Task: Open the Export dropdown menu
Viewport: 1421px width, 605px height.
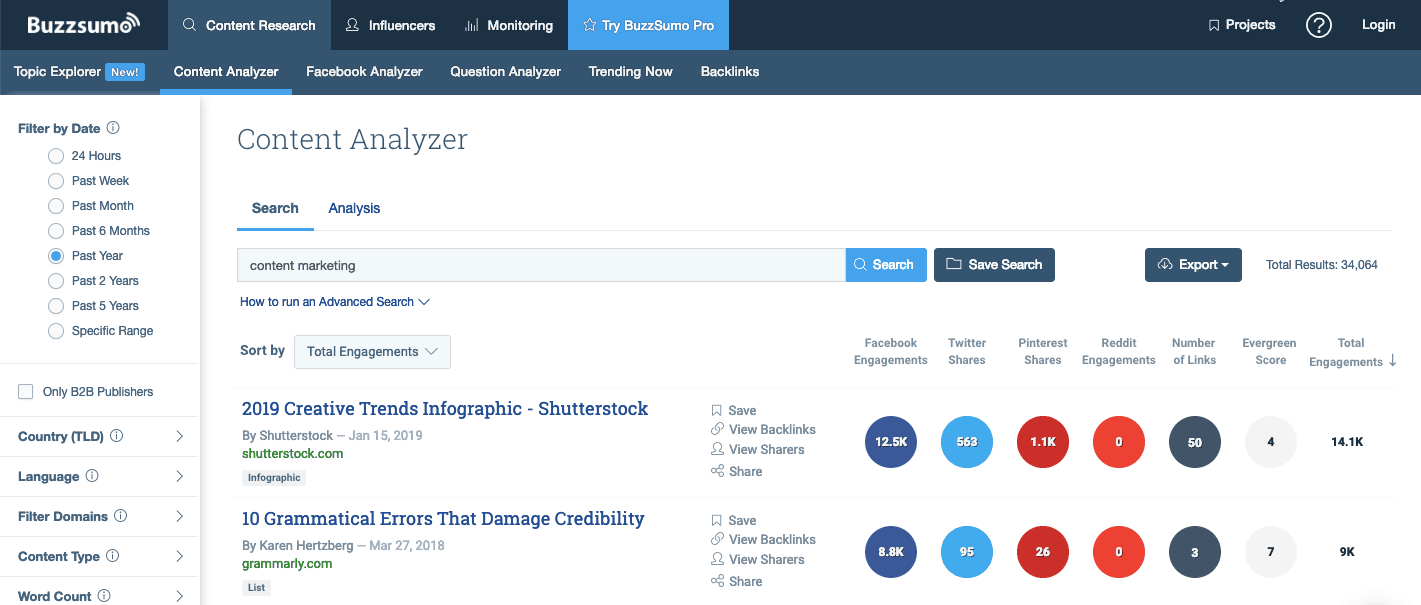Action: click(1193, 265)
